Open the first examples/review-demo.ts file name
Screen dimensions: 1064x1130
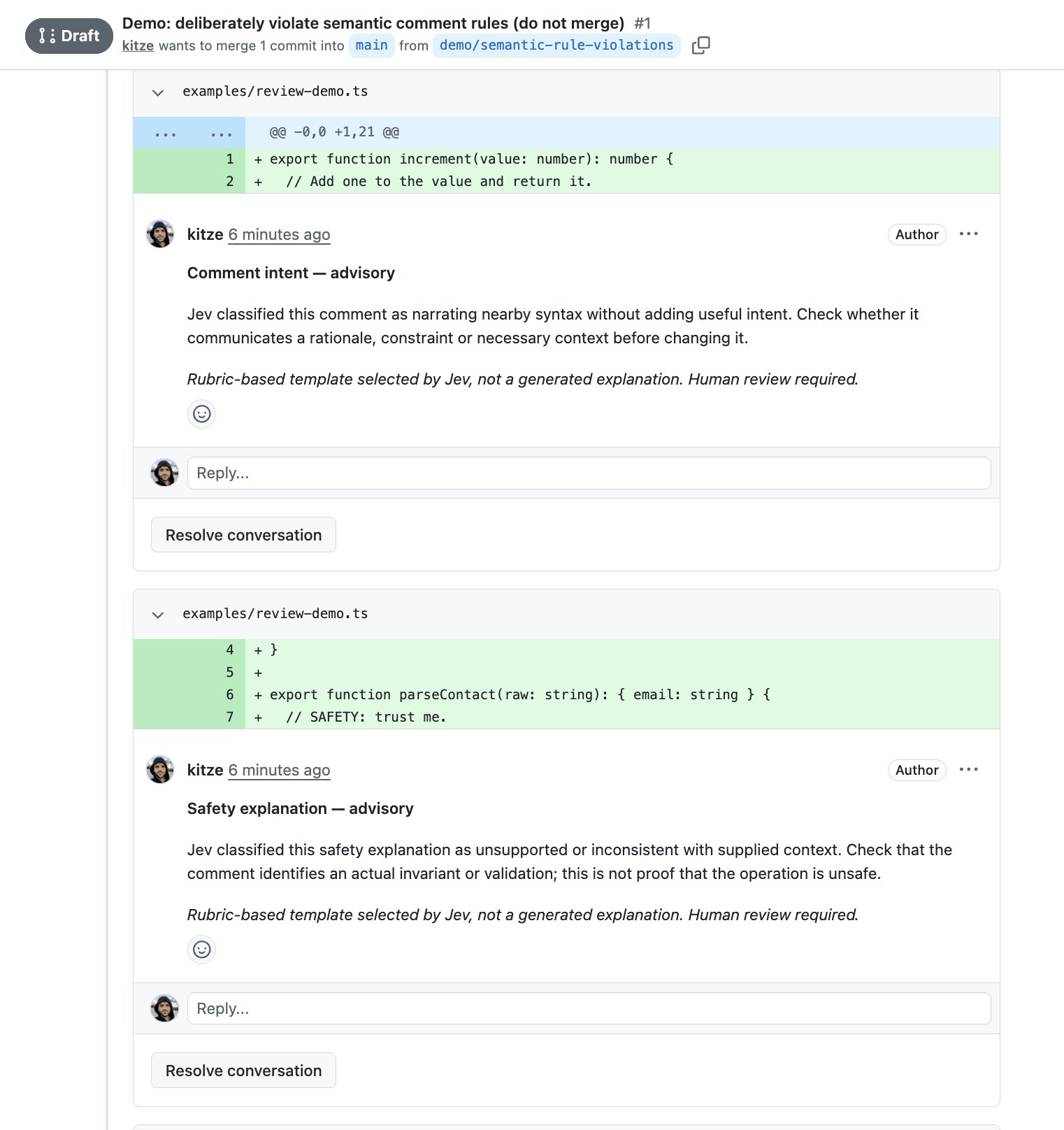tap(275, 92)
